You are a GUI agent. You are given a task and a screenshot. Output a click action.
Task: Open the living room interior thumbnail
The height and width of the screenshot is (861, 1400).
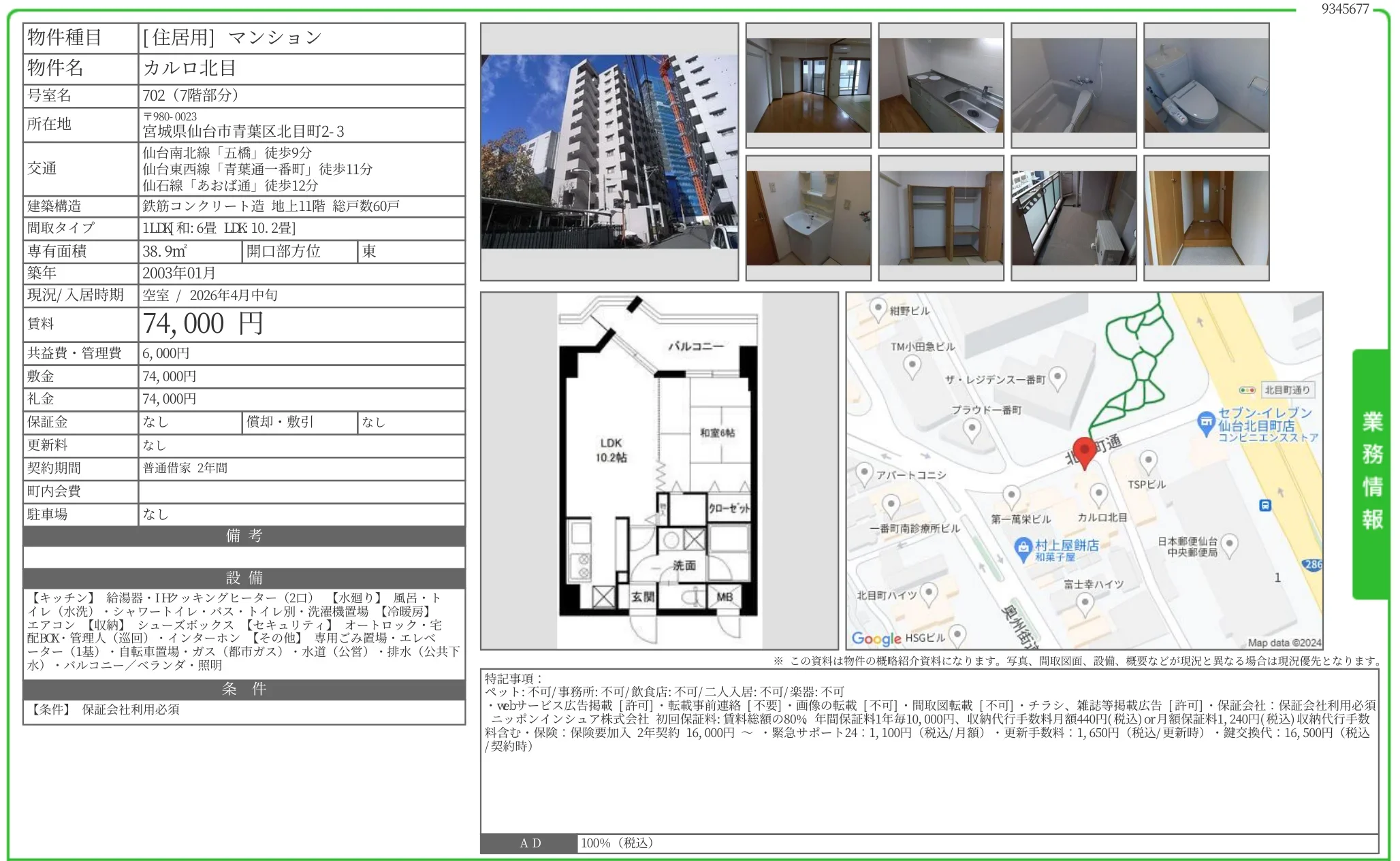(x=808, y=85)
